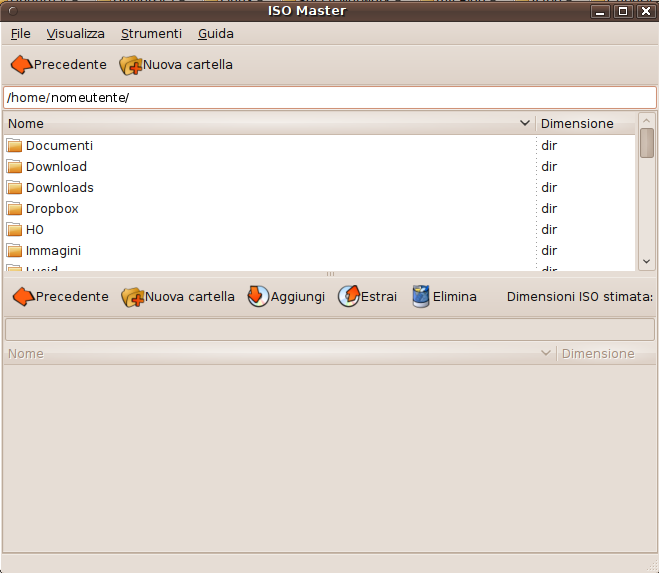Select the Immagini row name text

click(x=53, y=251)
